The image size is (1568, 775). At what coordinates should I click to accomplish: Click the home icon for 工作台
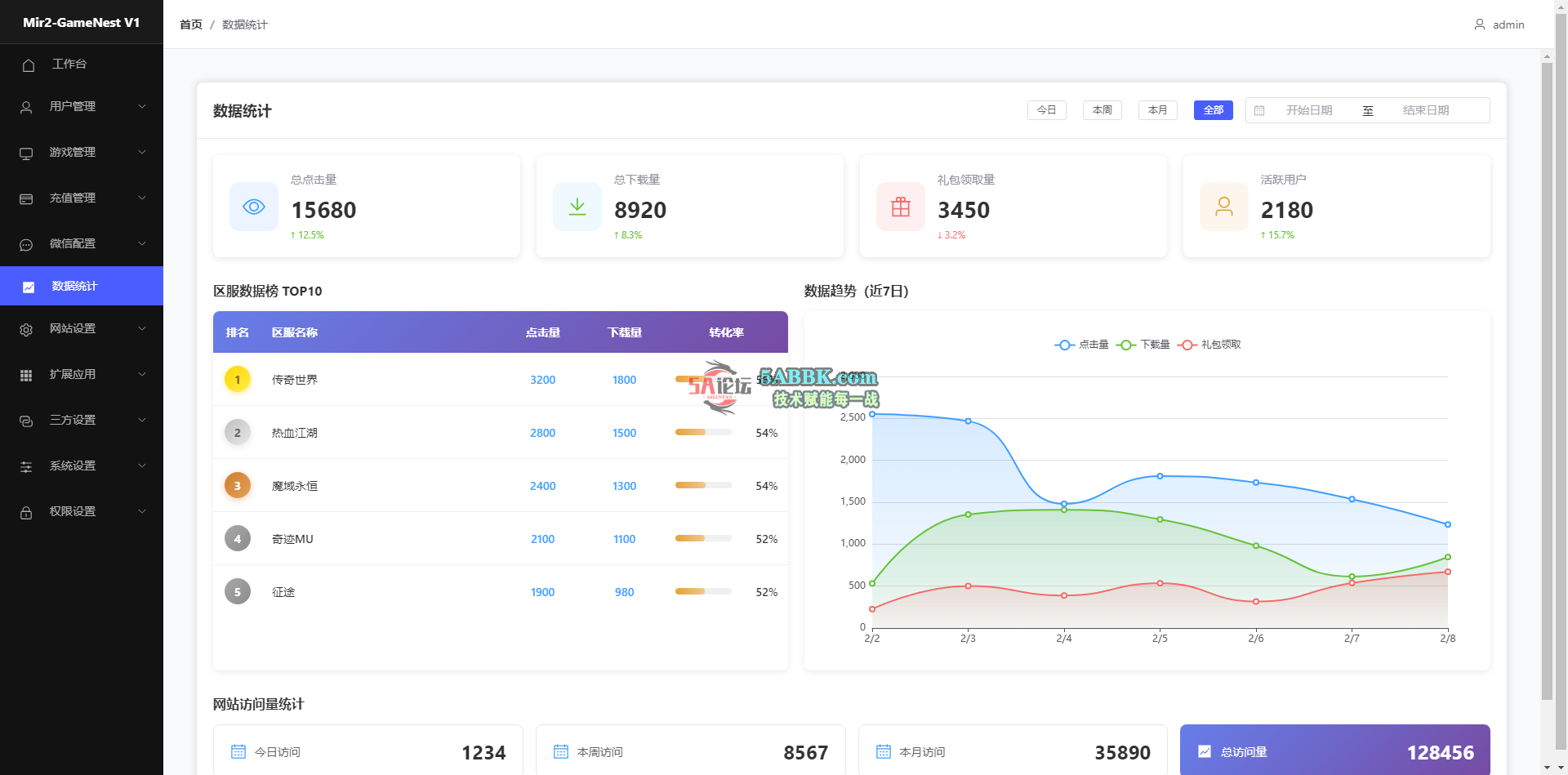[x=29, y=65]
